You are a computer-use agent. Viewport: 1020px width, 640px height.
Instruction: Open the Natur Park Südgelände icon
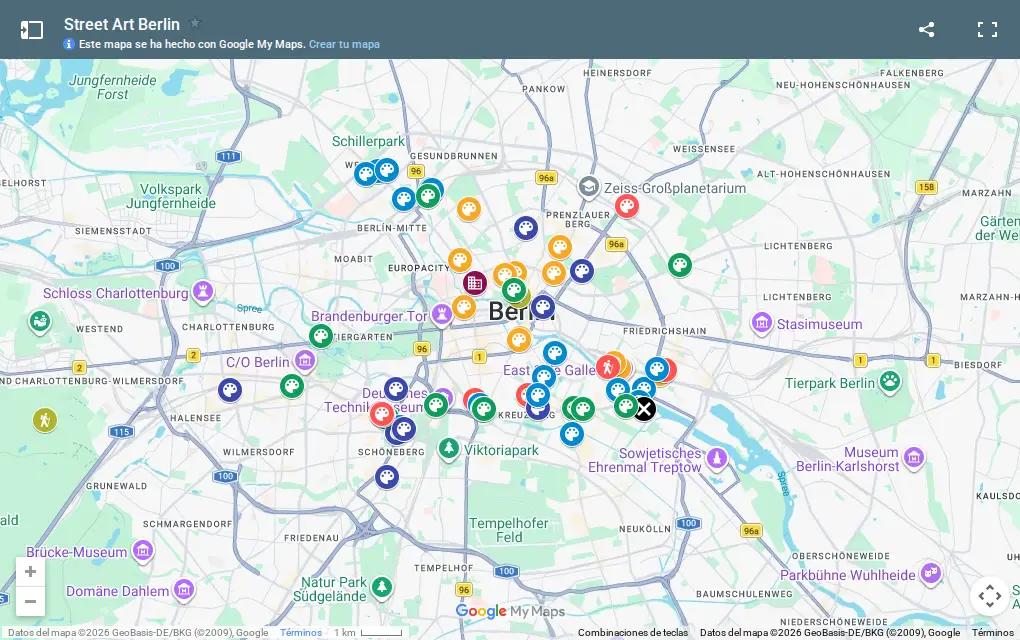pos(382,587)
